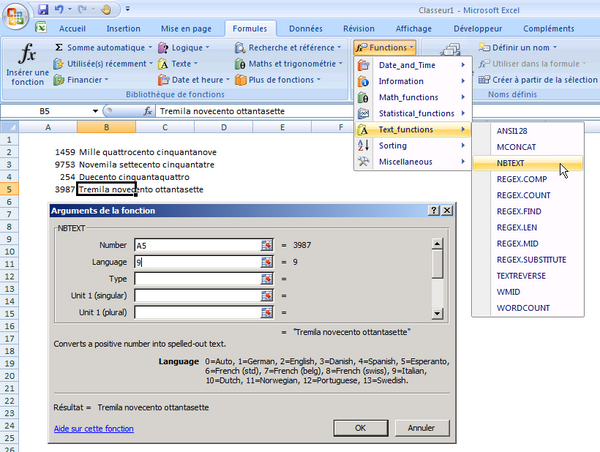Screen dimensions: 600x452
Task: Click the dialog help question mark button
Action: [434, 210]
